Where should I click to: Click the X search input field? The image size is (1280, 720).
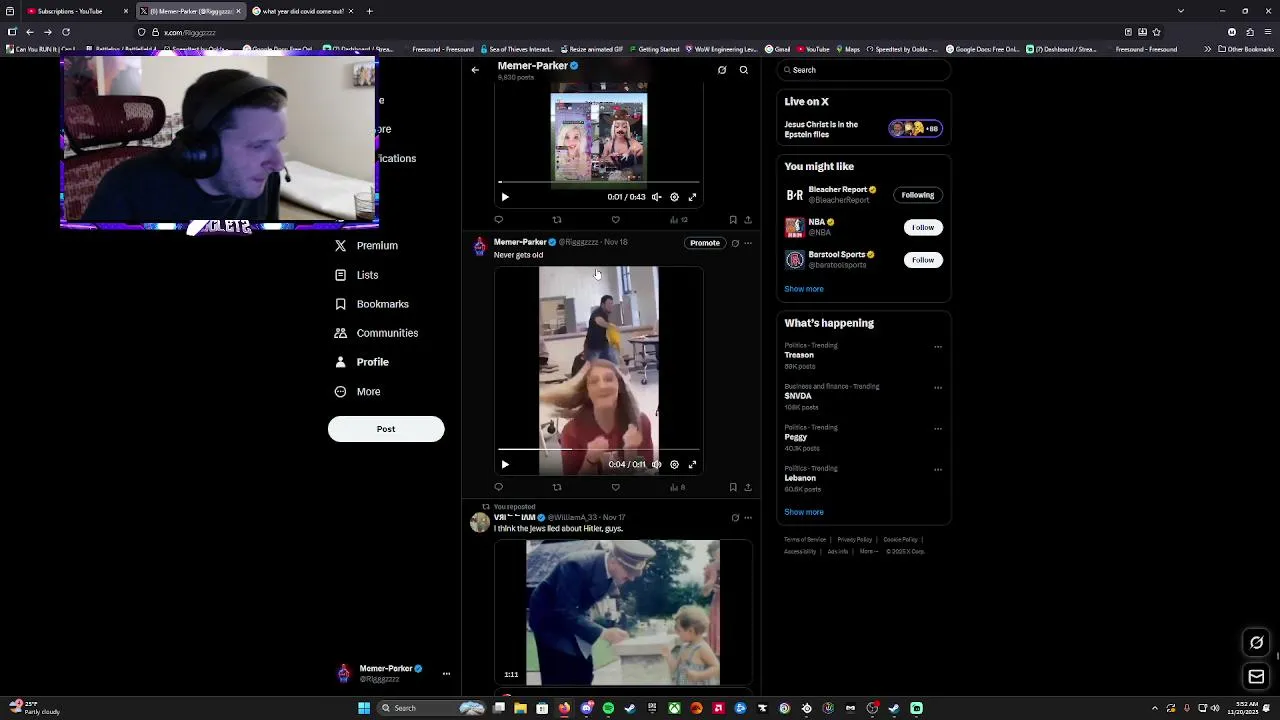point(864,70)
